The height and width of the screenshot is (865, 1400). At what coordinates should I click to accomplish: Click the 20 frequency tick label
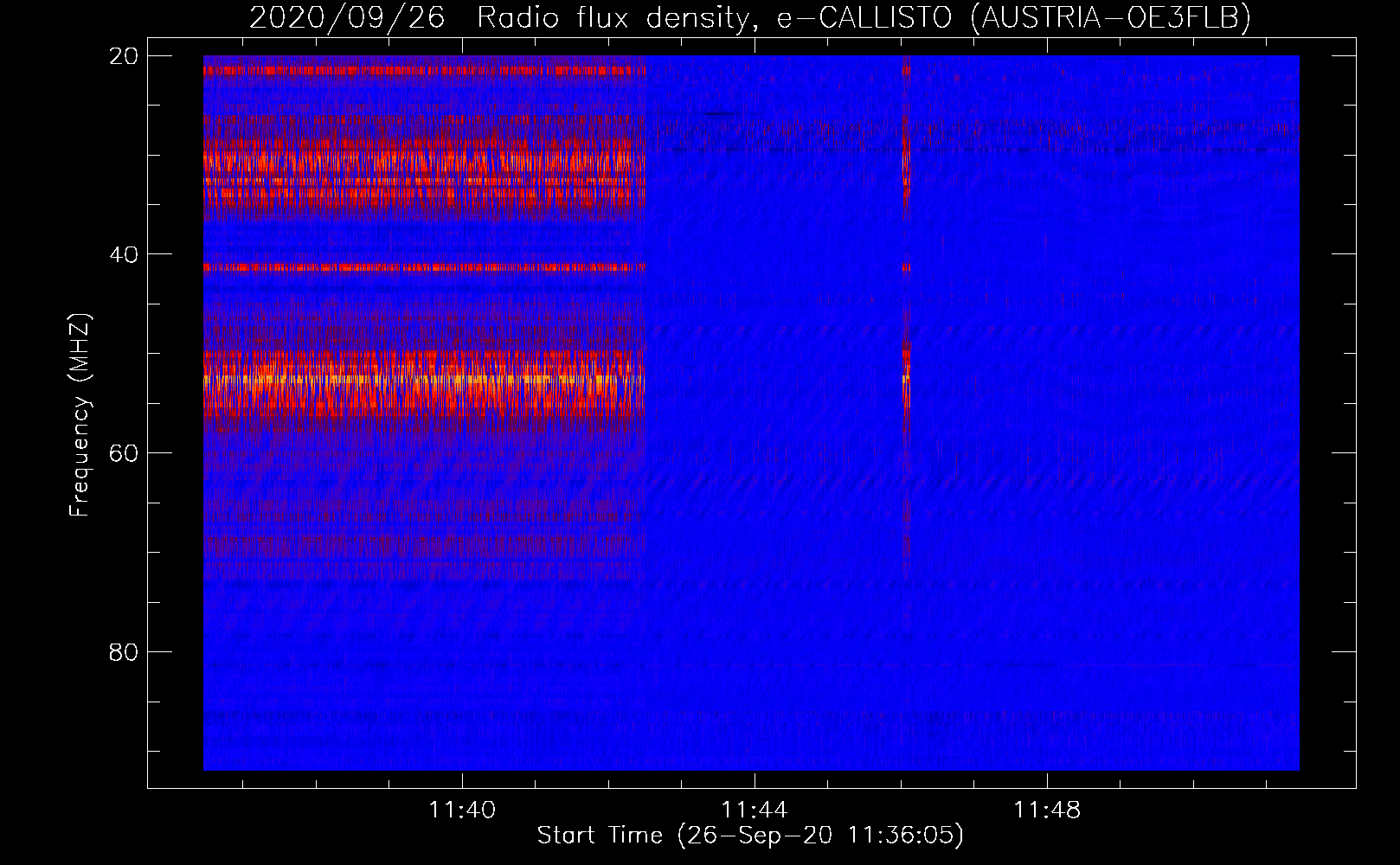125,56
